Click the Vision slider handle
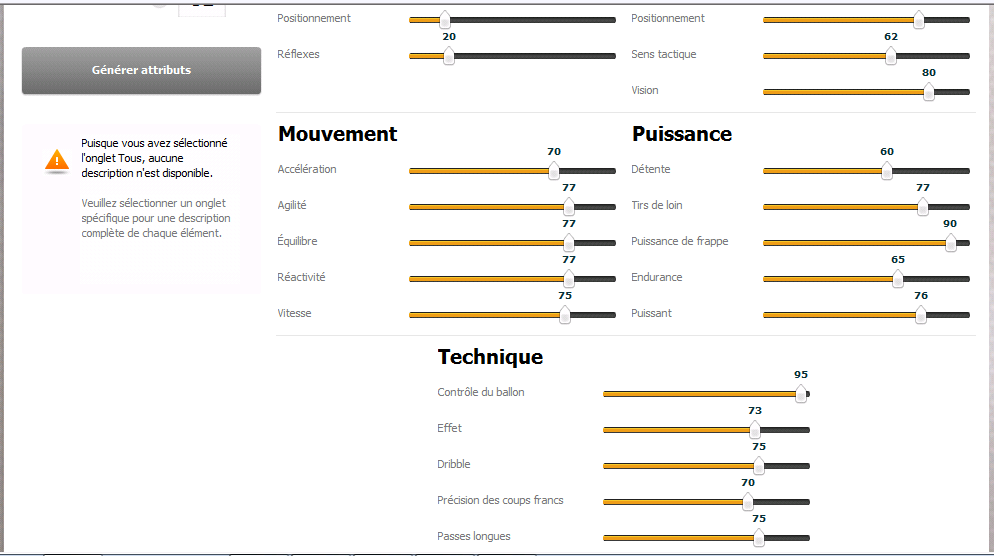 [x=929, y=92]
